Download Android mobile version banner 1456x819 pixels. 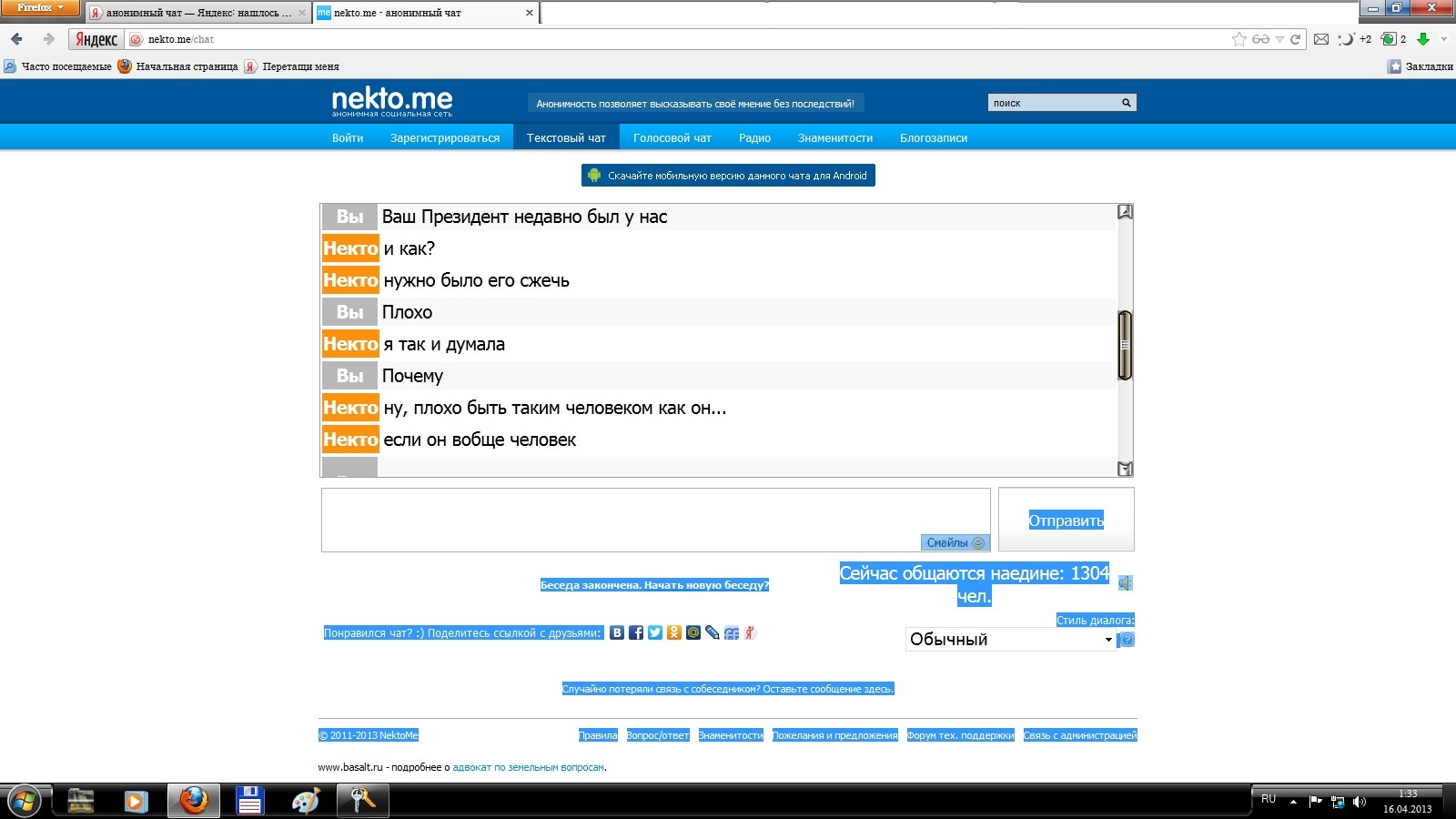click(728, 176)
